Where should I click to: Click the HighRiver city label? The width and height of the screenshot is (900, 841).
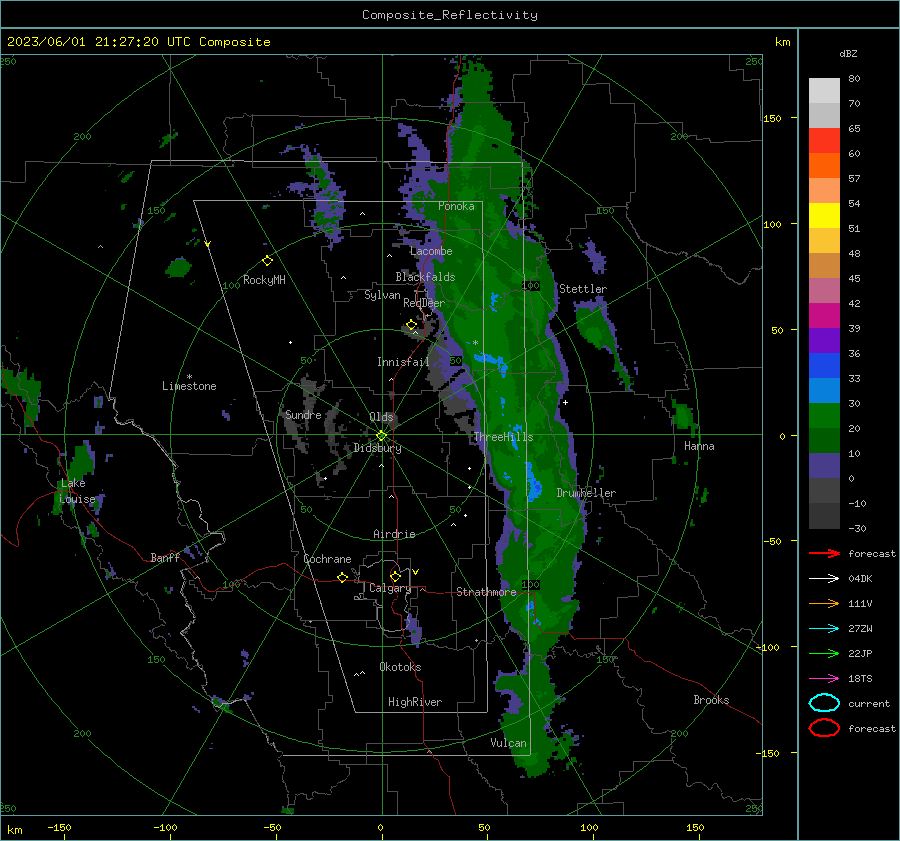415,702
